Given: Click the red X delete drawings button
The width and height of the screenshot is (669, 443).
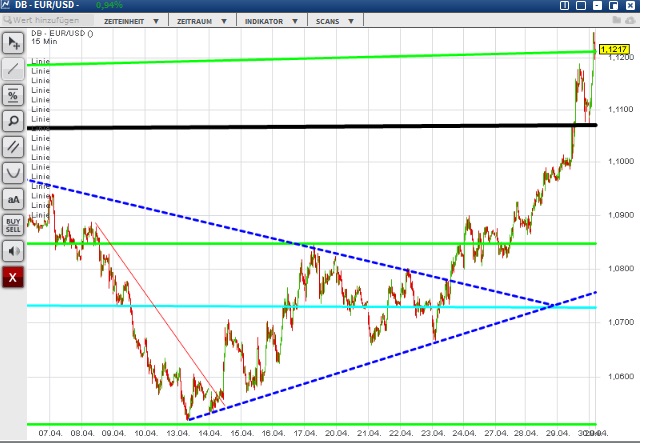Looking at the screenshot, I should (13, 277).
